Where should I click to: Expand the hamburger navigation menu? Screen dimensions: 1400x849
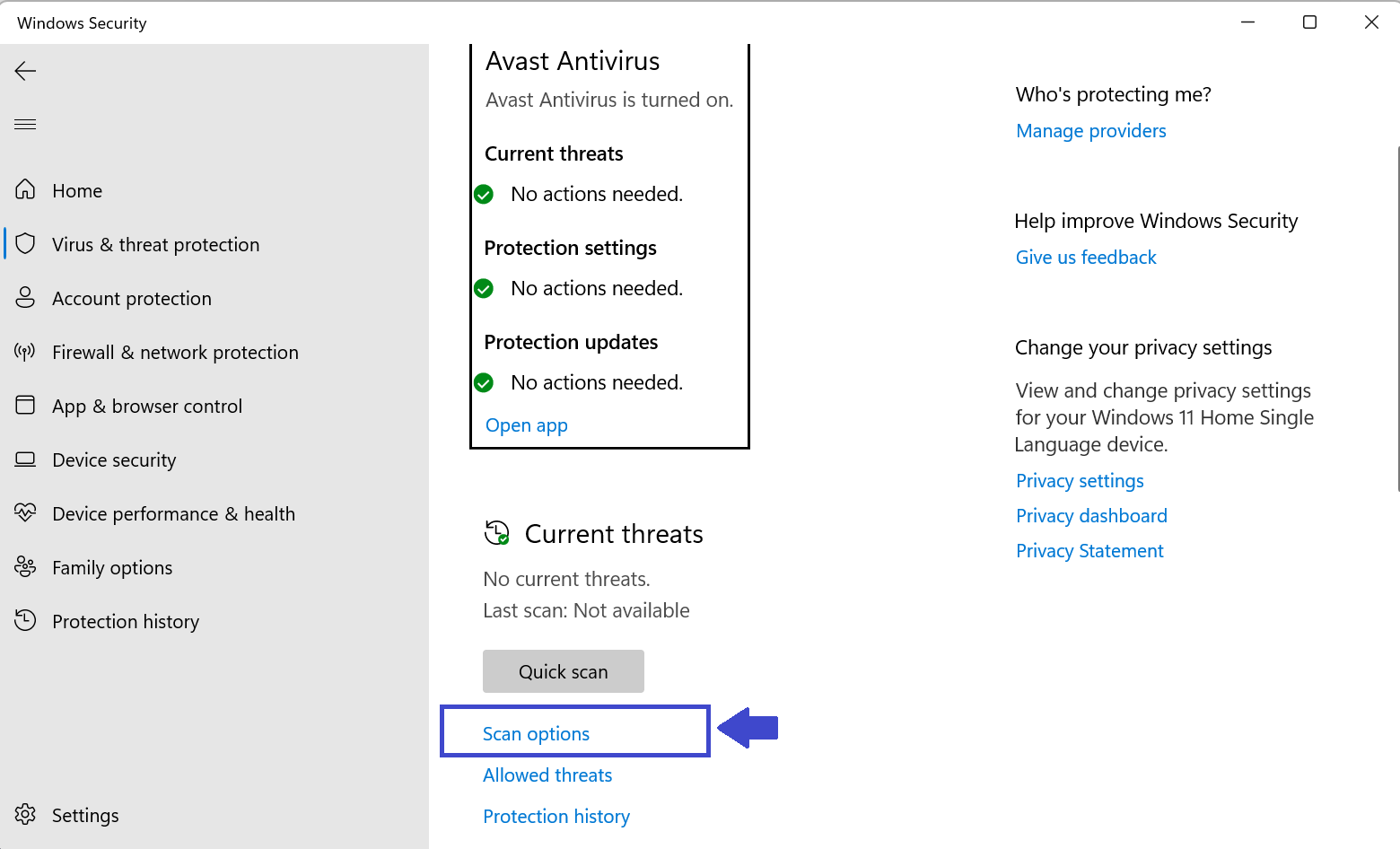(25, 124)
